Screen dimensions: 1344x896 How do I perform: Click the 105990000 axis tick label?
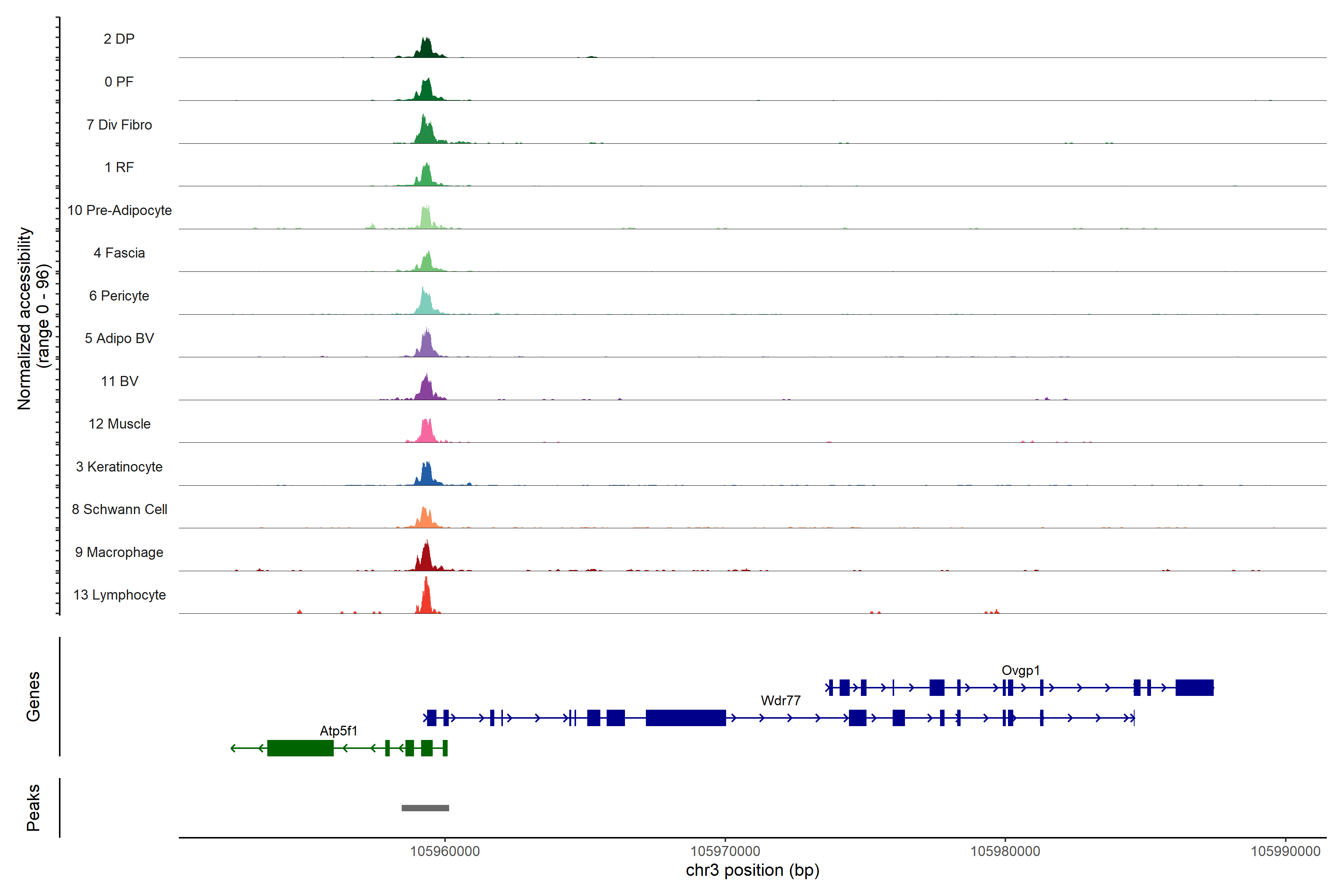point(1285,851)
